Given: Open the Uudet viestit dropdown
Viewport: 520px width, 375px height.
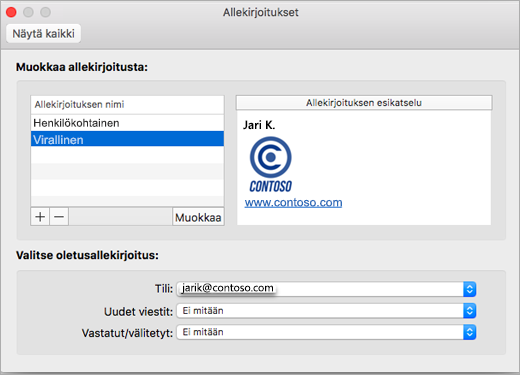Looking at the screenshot, I should click(x=326, y=311).
